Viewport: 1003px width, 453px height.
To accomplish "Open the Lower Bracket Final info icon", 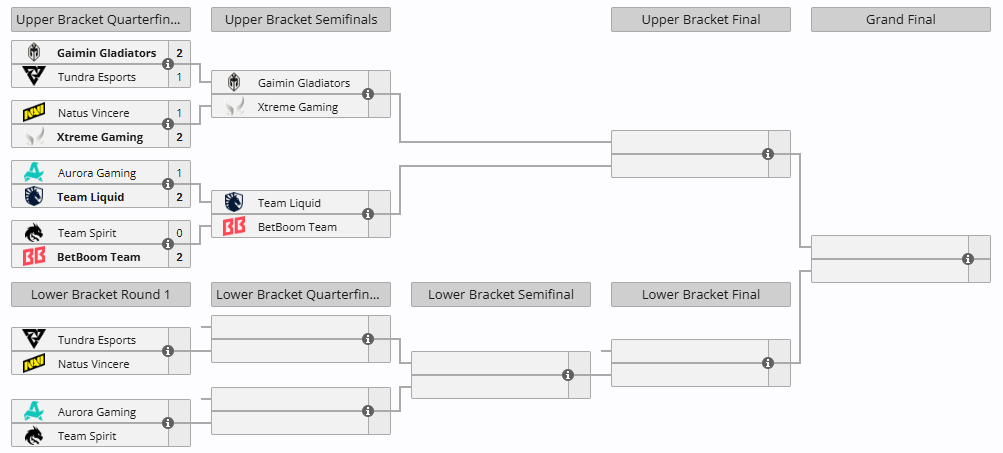I will [768, 363].
